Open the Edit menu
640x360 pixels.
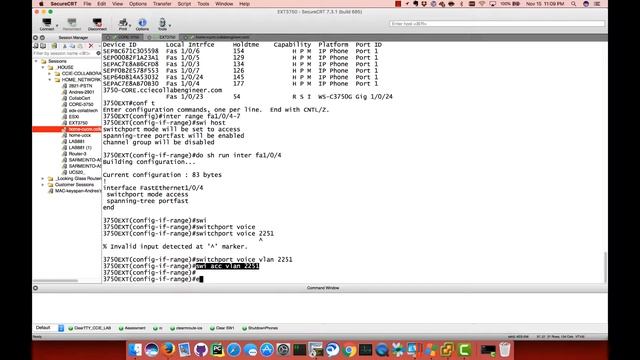click(102, 4)
